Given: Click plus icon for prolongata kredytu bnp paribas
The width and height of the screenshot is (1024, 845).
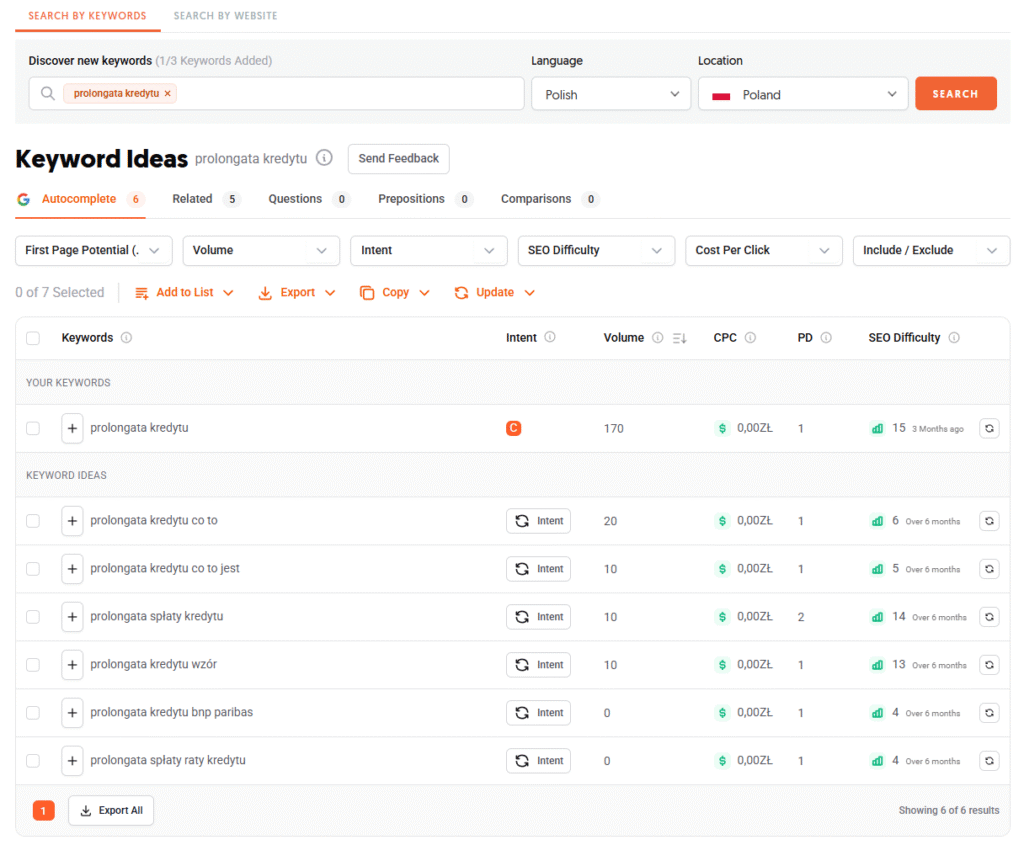Looking at the screenshot, I should pyautogui.click(x=72, y=713).
